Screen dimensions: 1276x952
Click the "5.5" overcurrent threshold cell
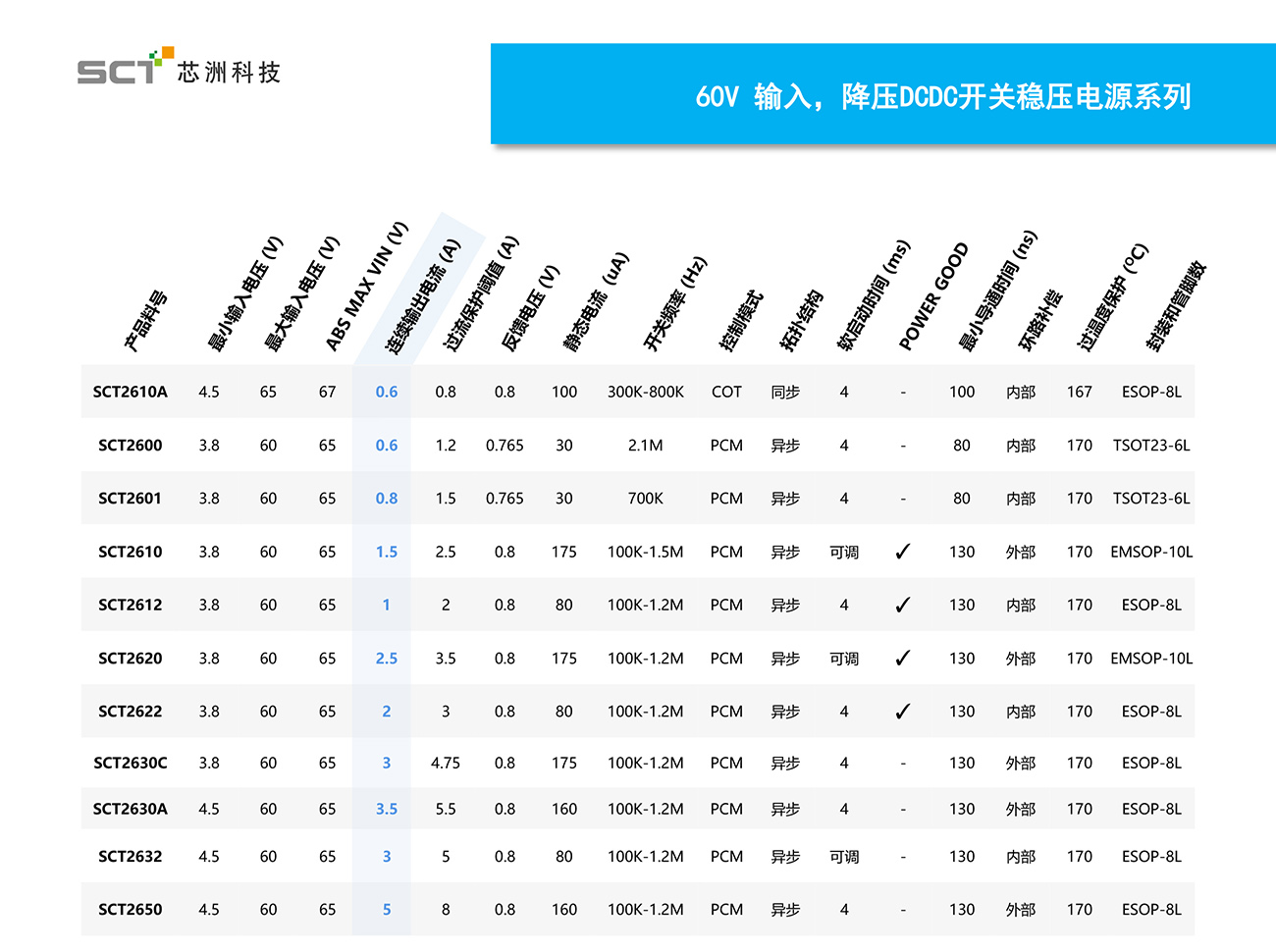(446, 809)
